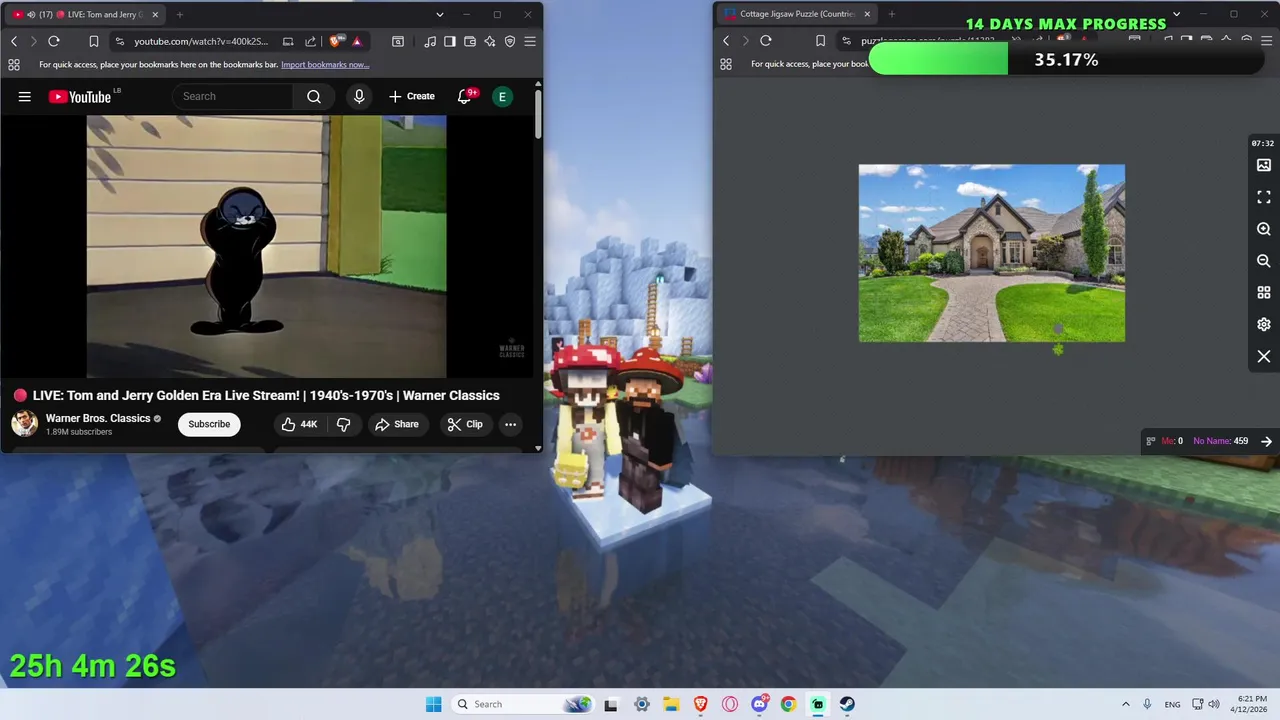Open the ENG language switcher
1280x720 pixels.
pos(1172,704)
